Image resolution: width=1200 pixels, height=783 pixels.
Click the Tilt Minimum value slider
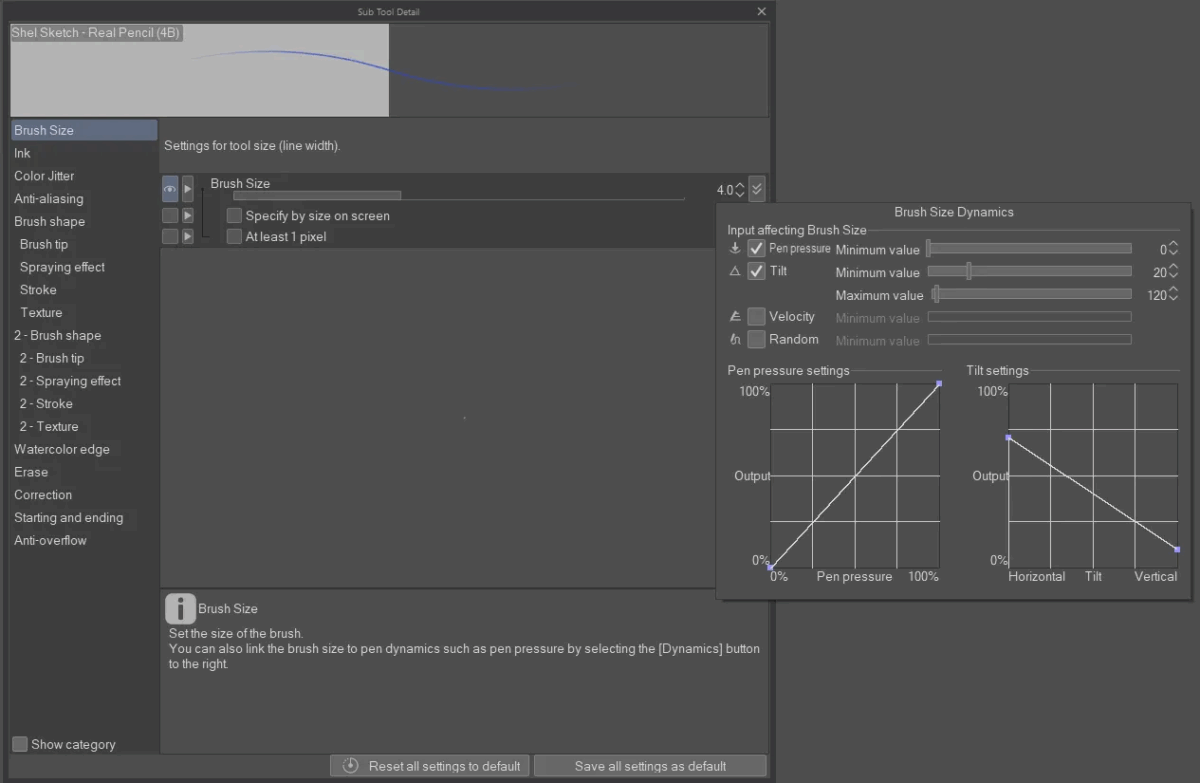1029,271
